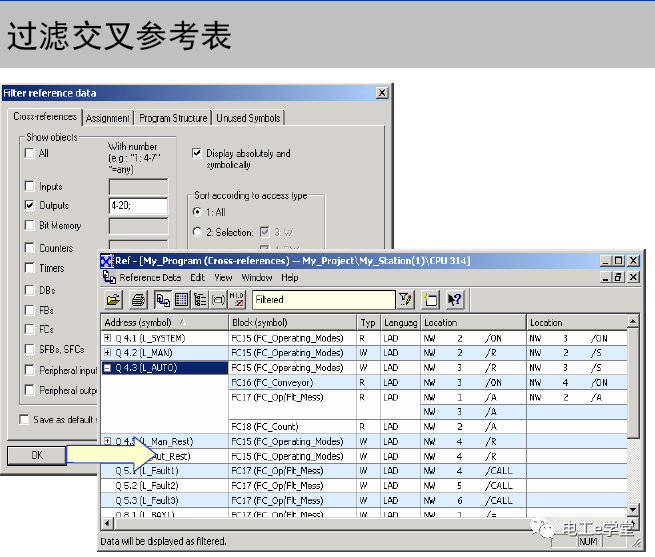655x557 pixels.
Task: Uncheck Display absolutely and symbolically
Action: pos(197,153)
